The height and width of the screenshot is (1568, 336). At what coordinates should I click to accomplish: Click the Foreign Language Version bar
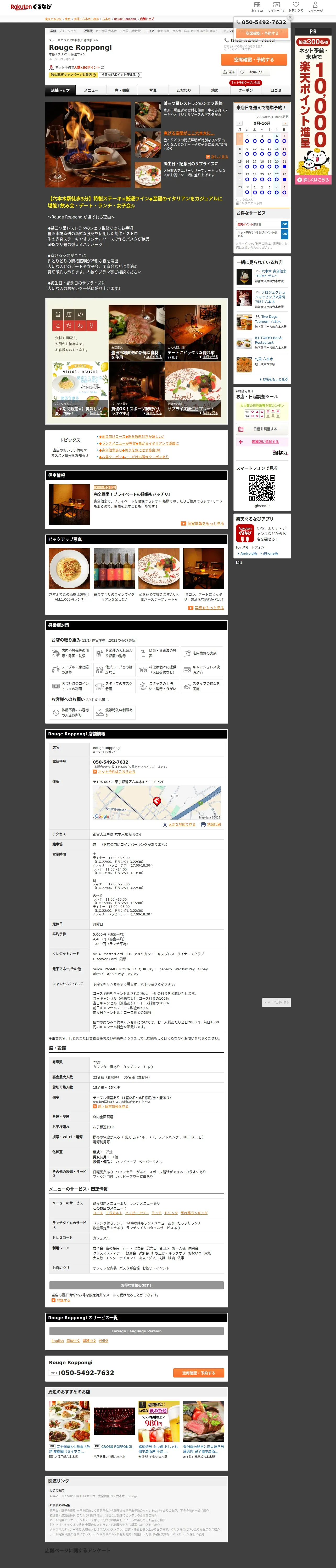tap(137, 1331)
